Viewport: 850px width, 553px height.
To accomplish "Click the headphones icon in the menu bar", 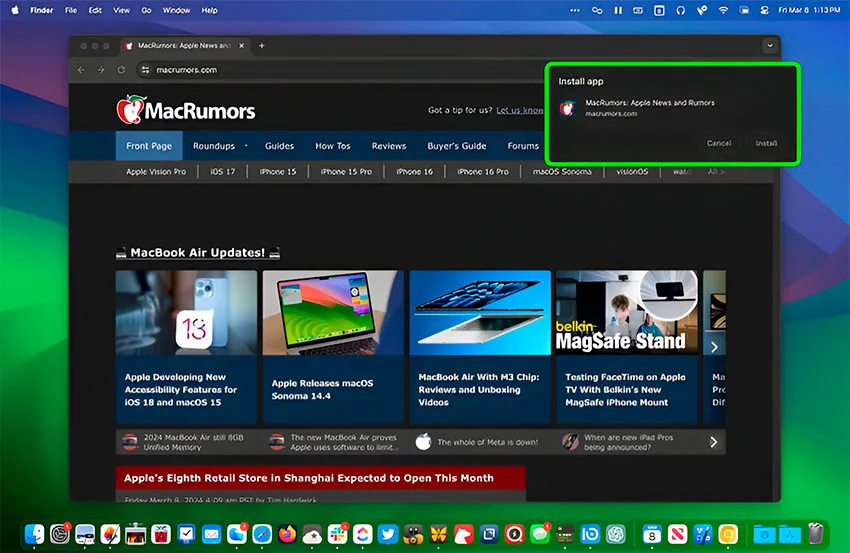I will pos(680,10).
